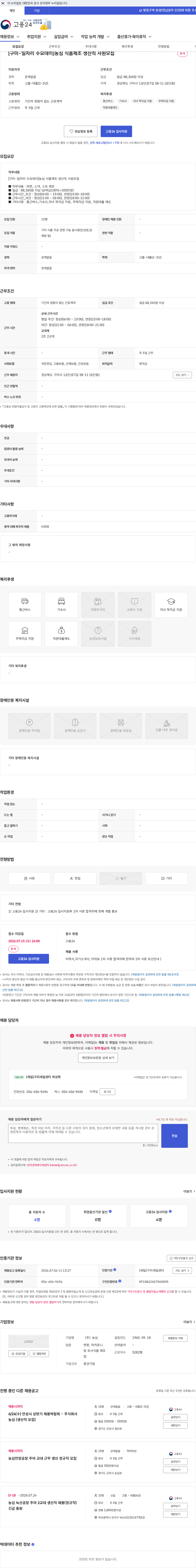Open info tooltip beside 구인인증번호 label

[120, 1281]
